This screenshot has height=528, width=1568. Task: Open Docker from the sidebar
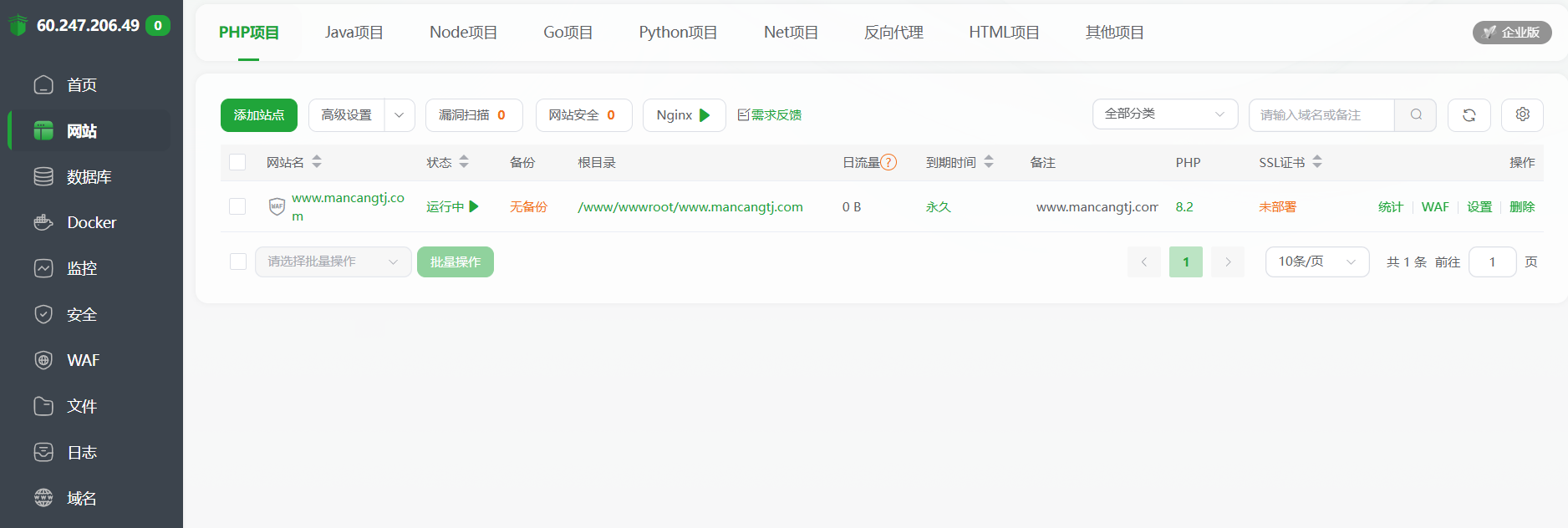point(90,223)
